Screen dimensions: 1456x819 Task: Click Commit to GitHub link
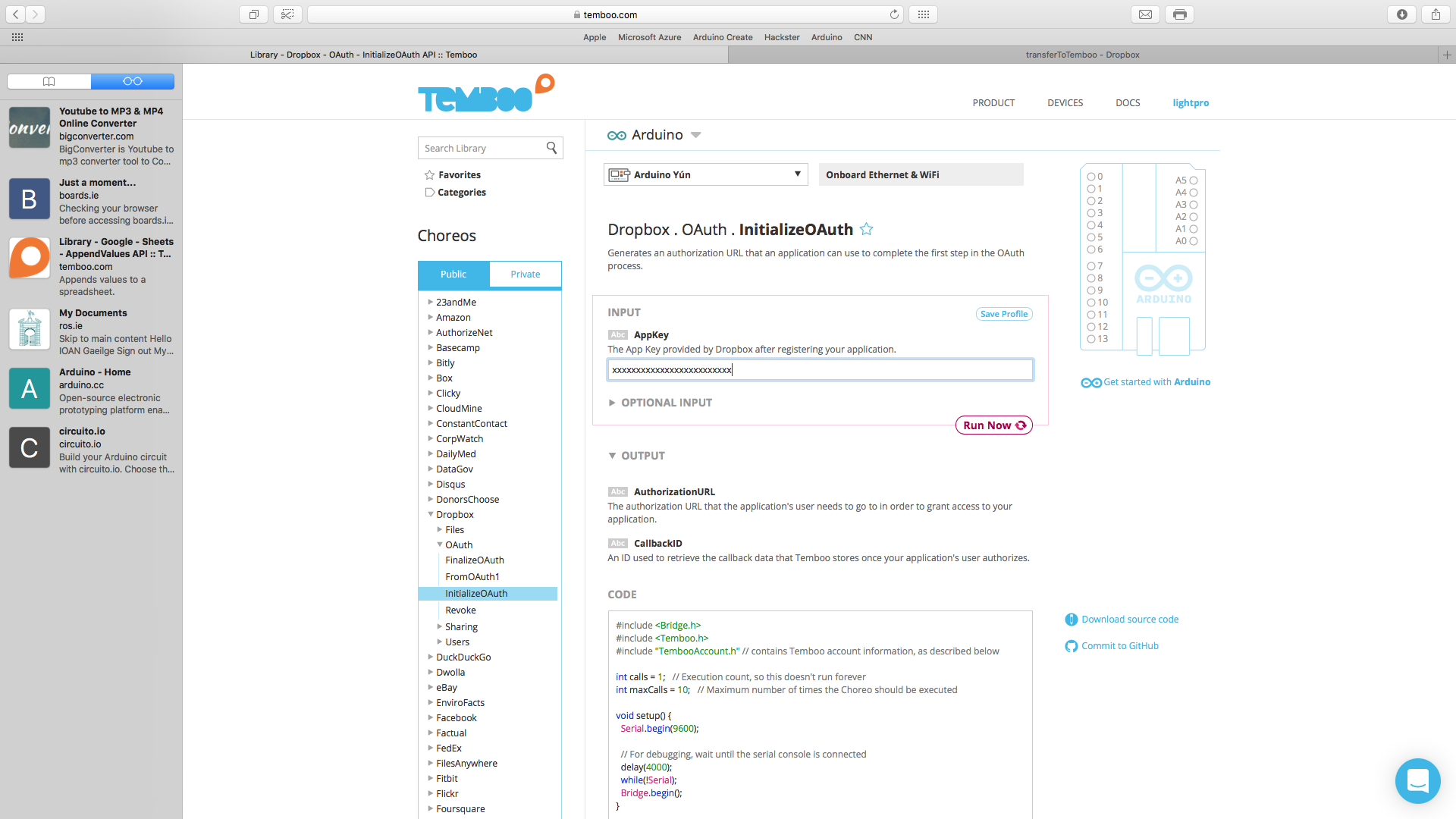pos(1119,646)
